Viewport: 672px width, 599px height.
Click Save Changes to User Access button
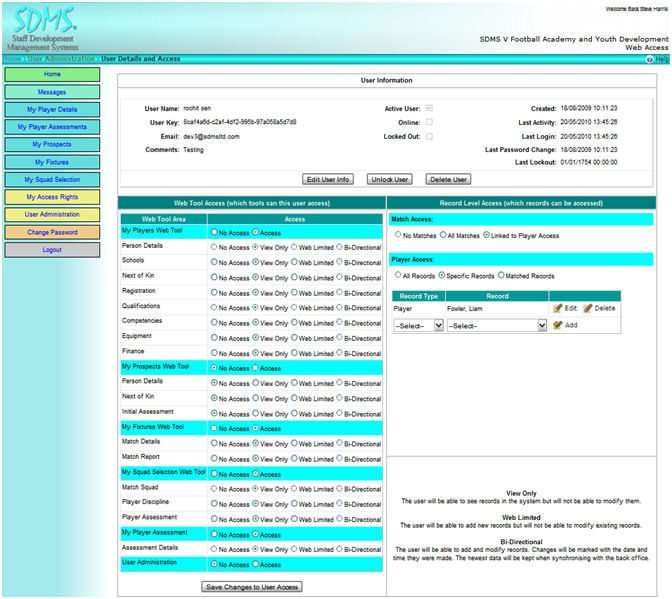click(252, 587)
